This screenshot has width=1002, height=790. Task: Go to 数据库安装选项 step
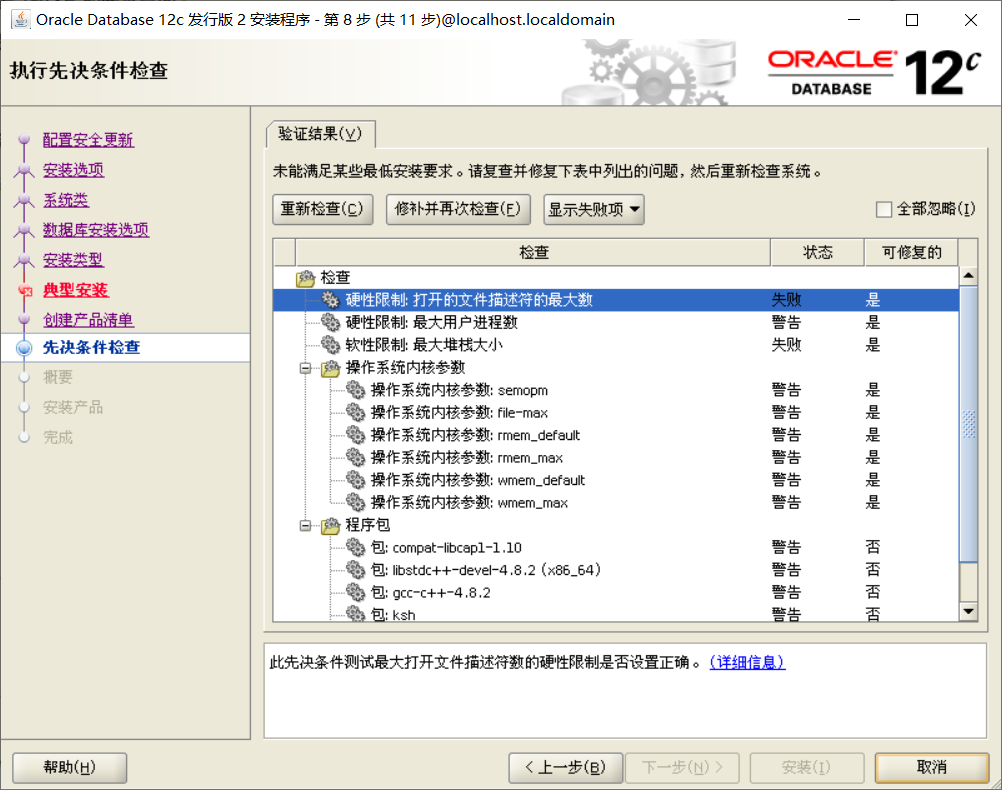click(x=96, y=230)
